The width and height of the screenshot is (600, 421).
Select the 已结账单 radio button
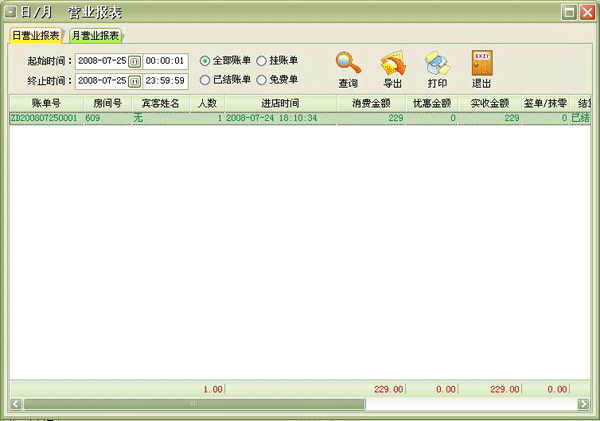tap(205, 79)
